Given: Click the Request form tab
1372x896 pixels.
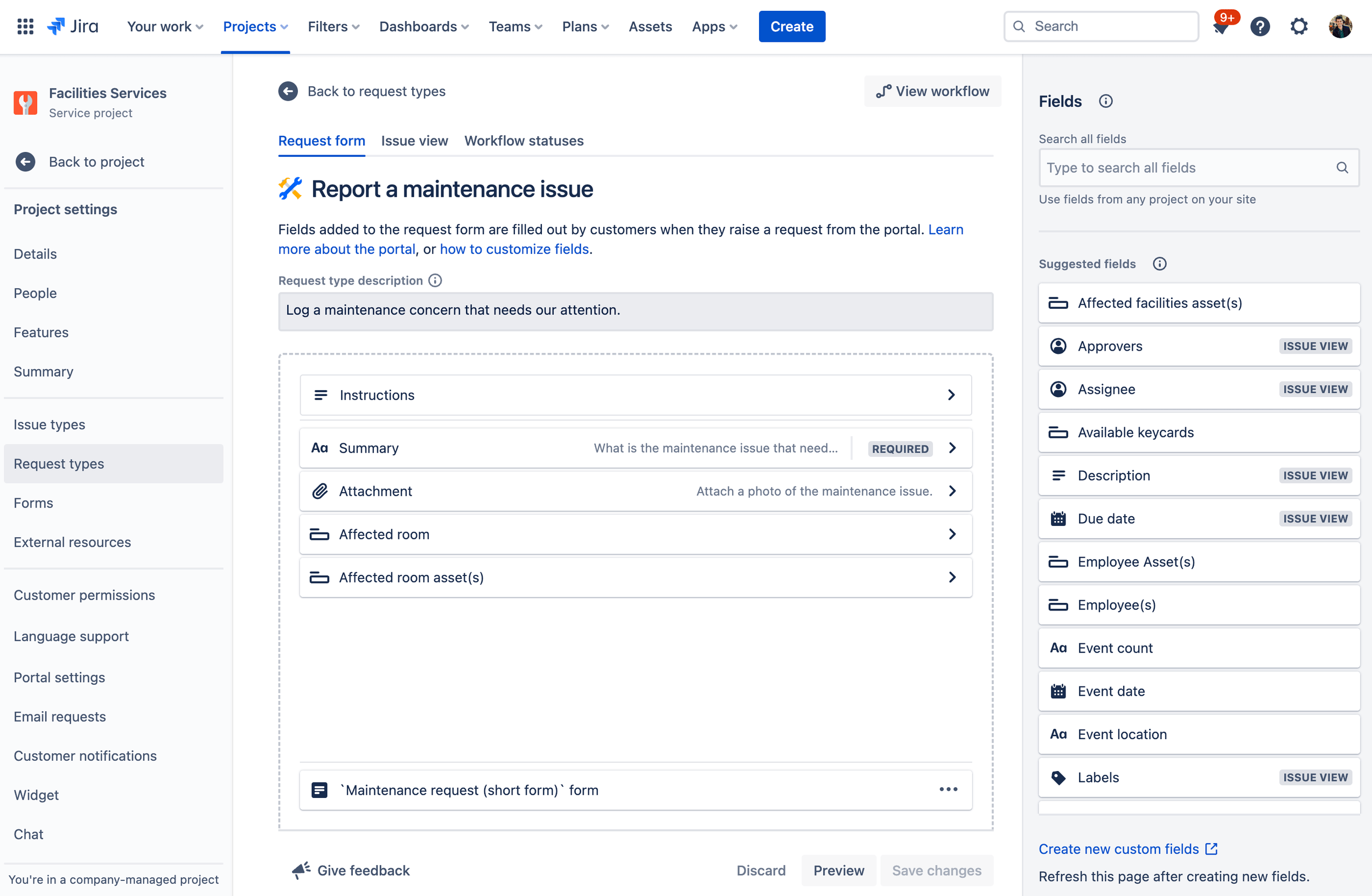Looking at the screenshot, I should coord(321,140).
